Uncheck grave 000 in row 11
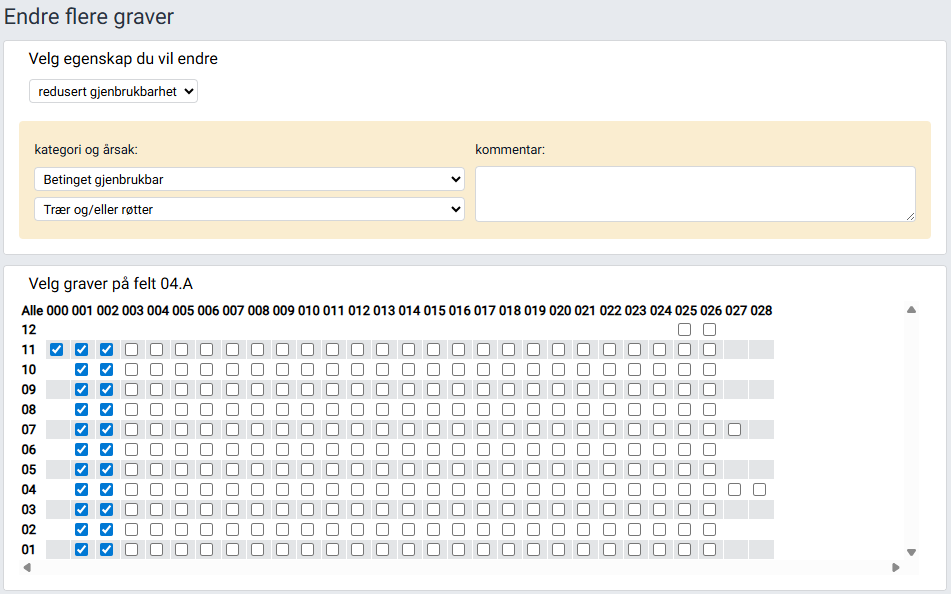This screenshot has height=594, width=951. [57, 349]
